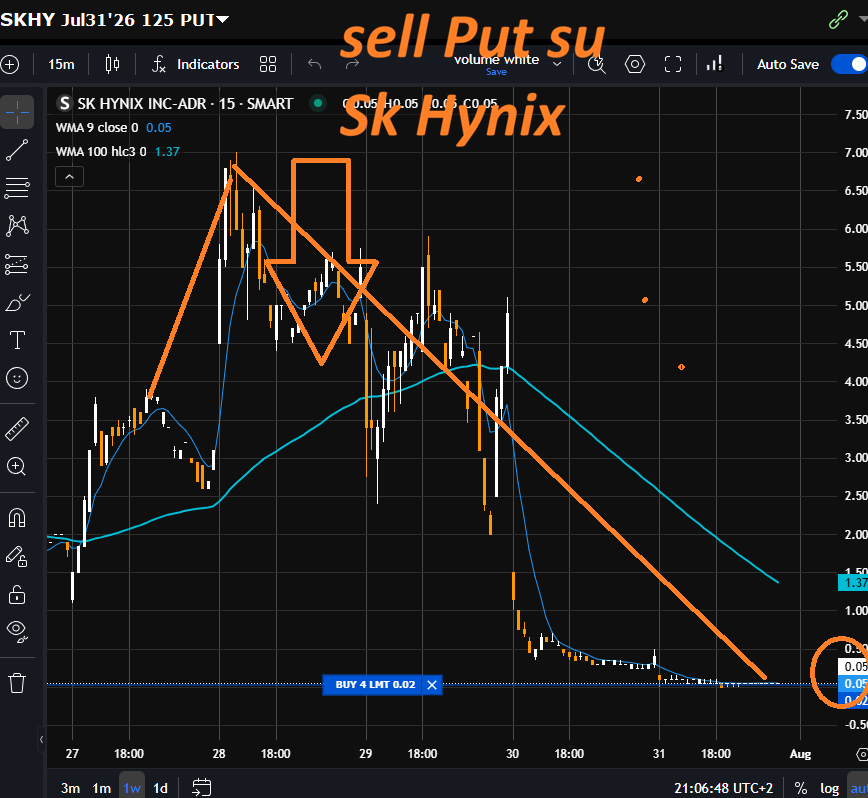Viewport: 868px width, 798px height.
Task: Open the go to date calendar icon
Action: coord(202,787)
